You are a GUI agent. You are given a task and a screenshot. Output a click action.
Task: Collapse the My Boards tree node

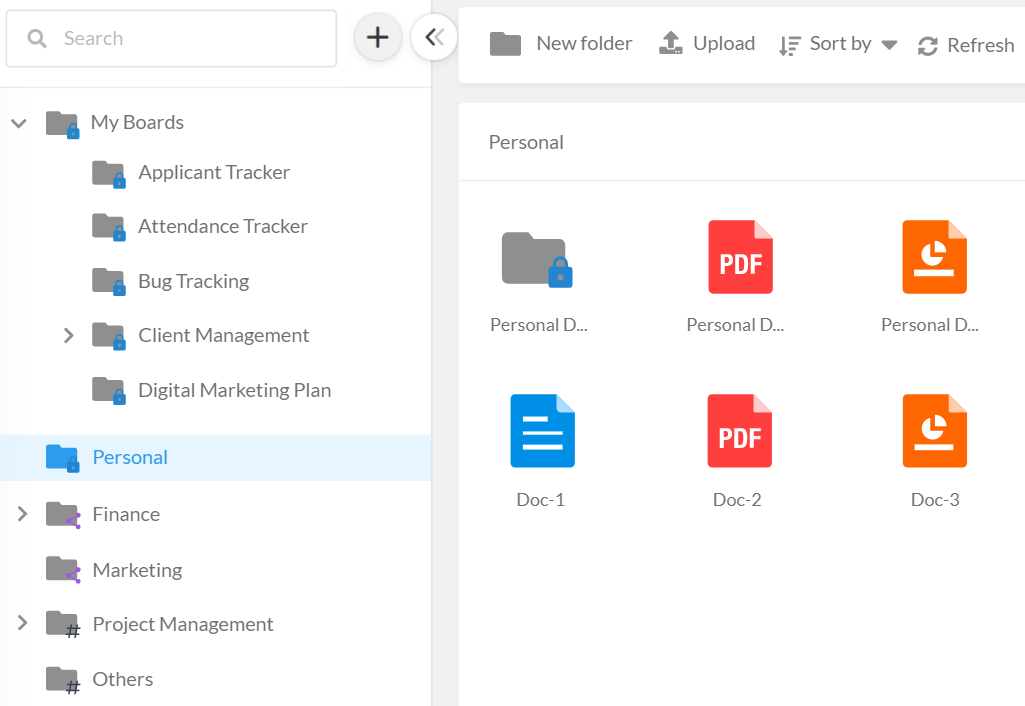(x=19, y=122)
